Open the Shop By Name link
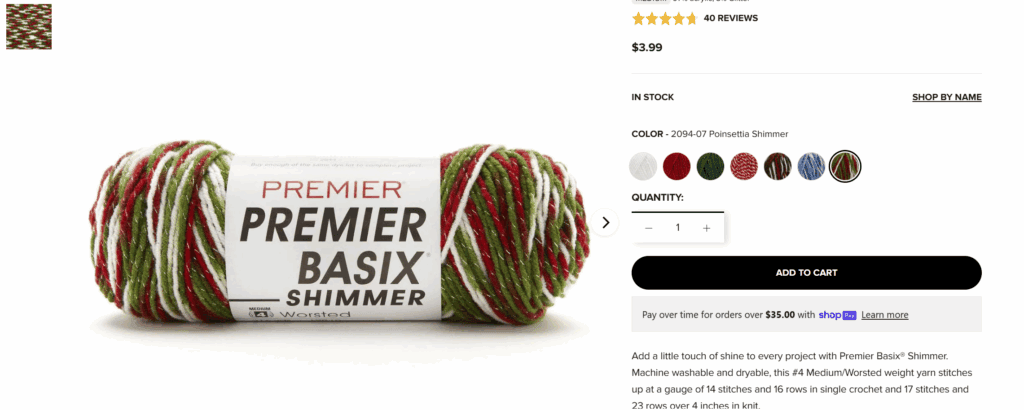This screenshot has height=410, width=1024. pos(947,97)
